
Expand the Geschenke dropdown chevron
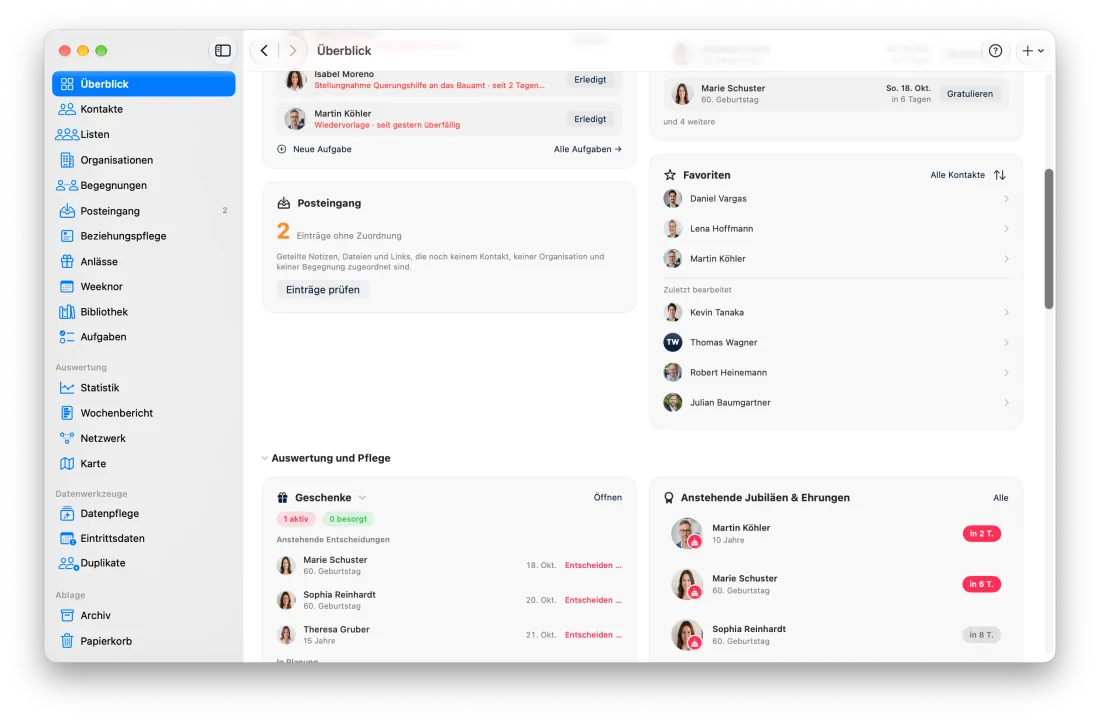click(x=363, y=498)
